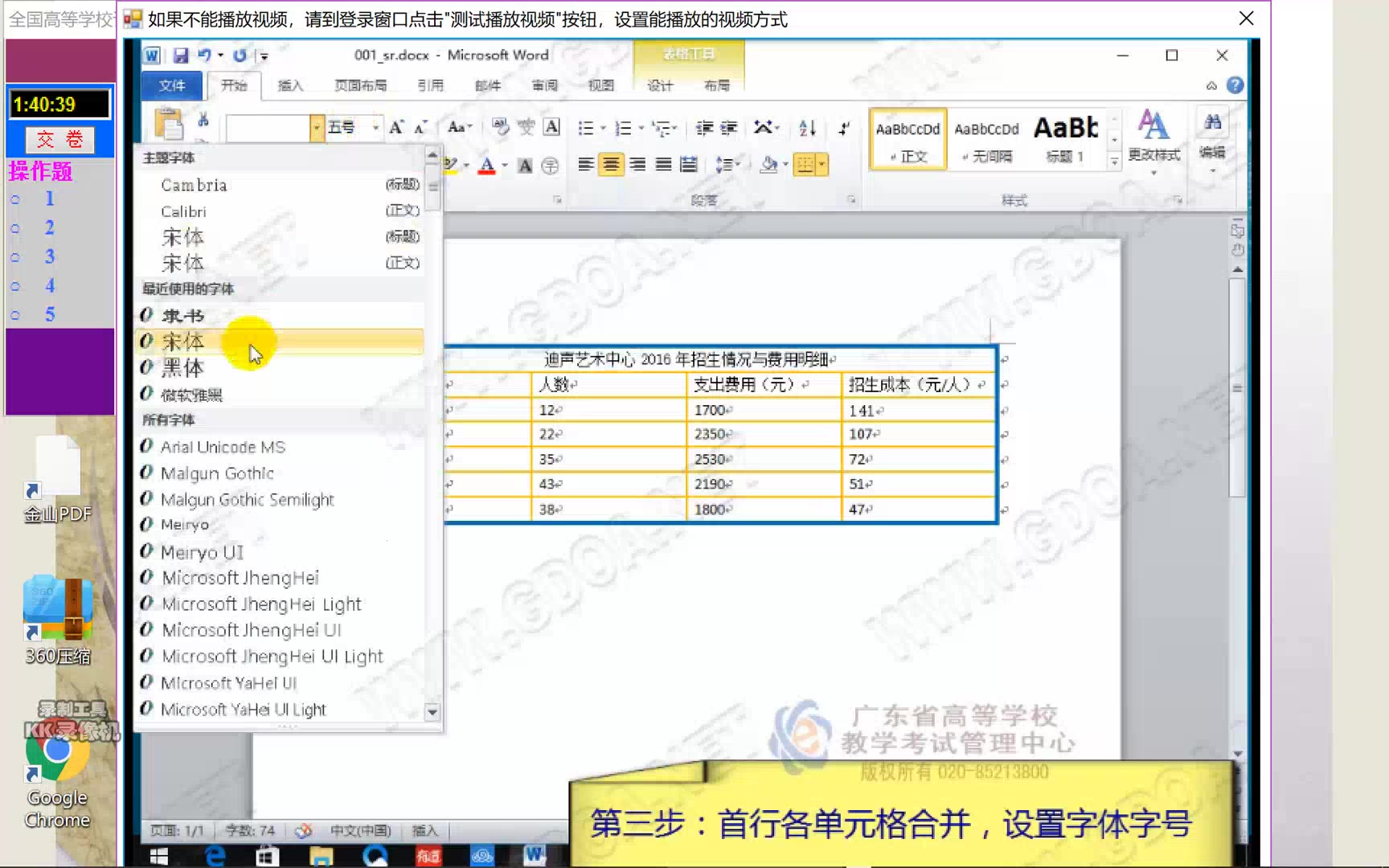Choose 黑体 from the font list
1389x868 pixels.
[x=184, y=367]
